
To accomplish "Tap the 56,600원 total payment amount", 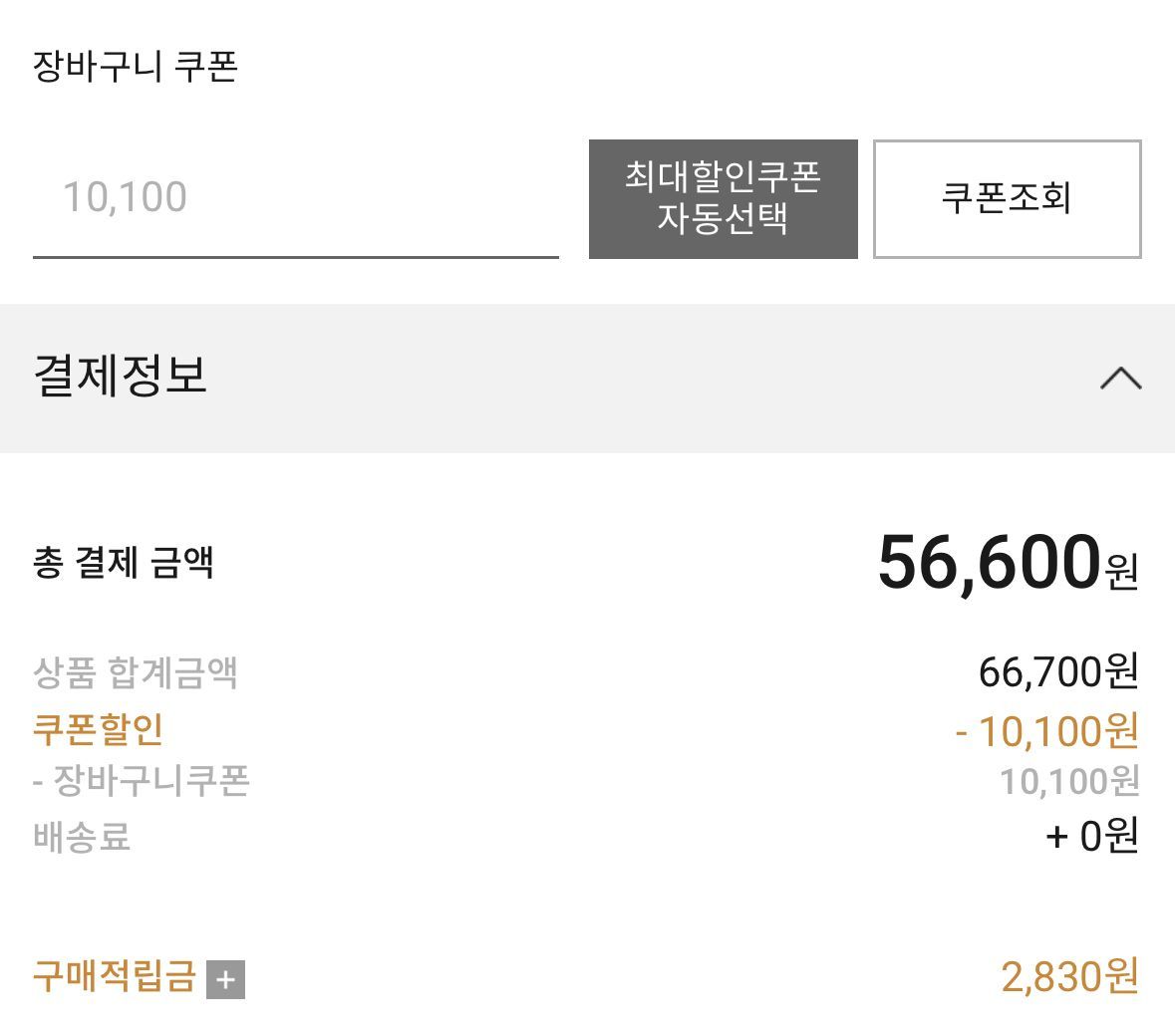I will 989,563.
